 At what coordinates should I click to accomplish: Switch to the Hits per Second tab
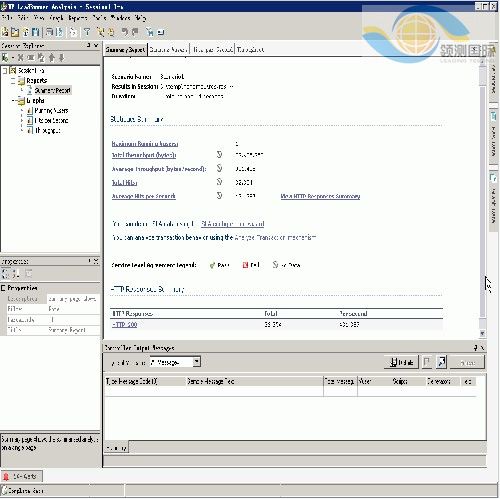pos(212,49)
